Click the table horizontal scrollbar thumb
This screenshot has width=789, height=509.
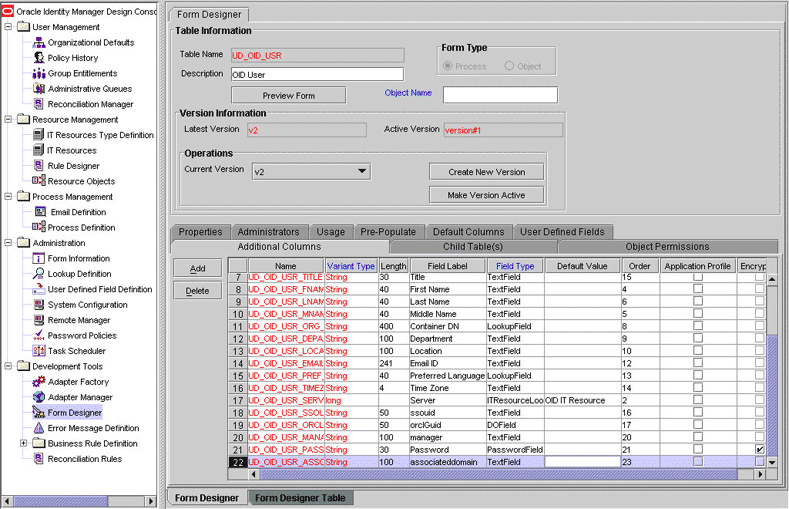click(498, 474)
